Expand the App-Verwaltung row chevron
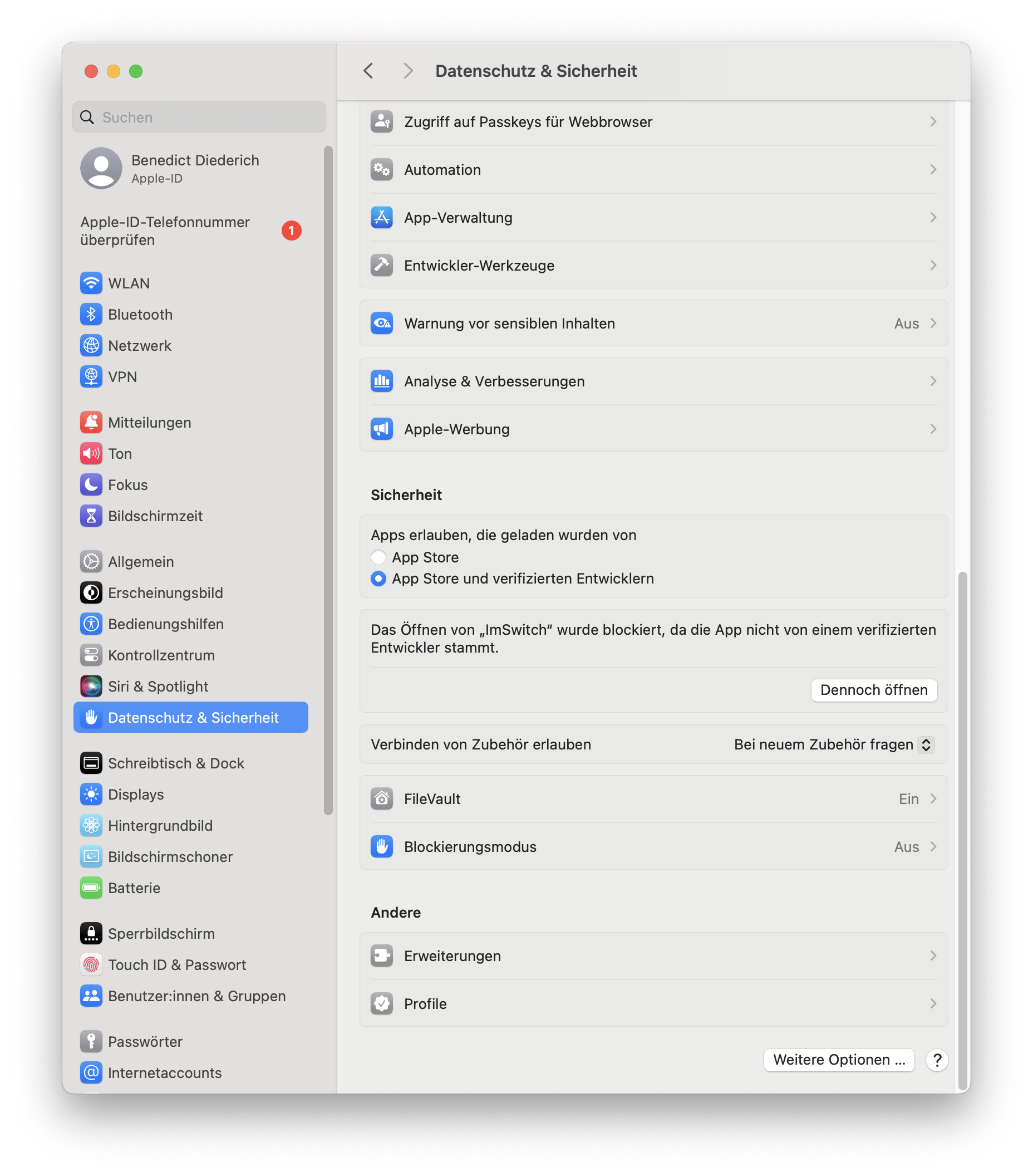This screenshot has width=1033, height=1176. 933,218
